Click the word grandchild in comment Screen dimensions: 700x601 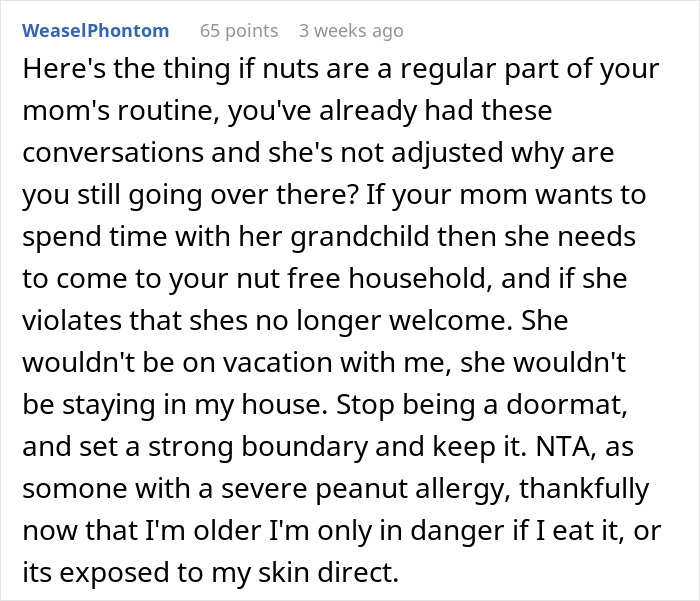(360, 236)
